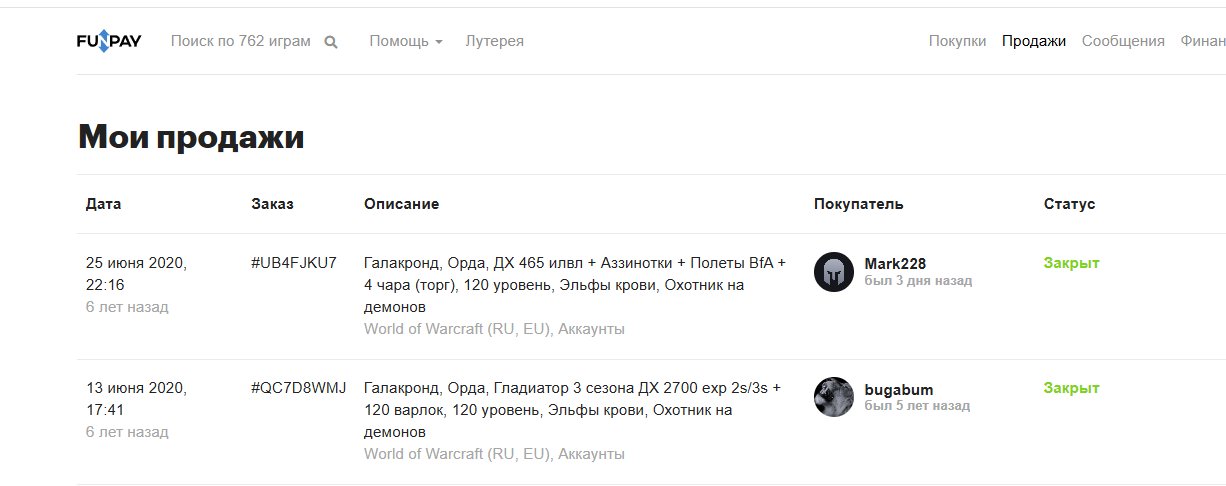Click Закрыт status of Mark228's order
Viewport: 1226px width, 486px height.
[1071, 263]
